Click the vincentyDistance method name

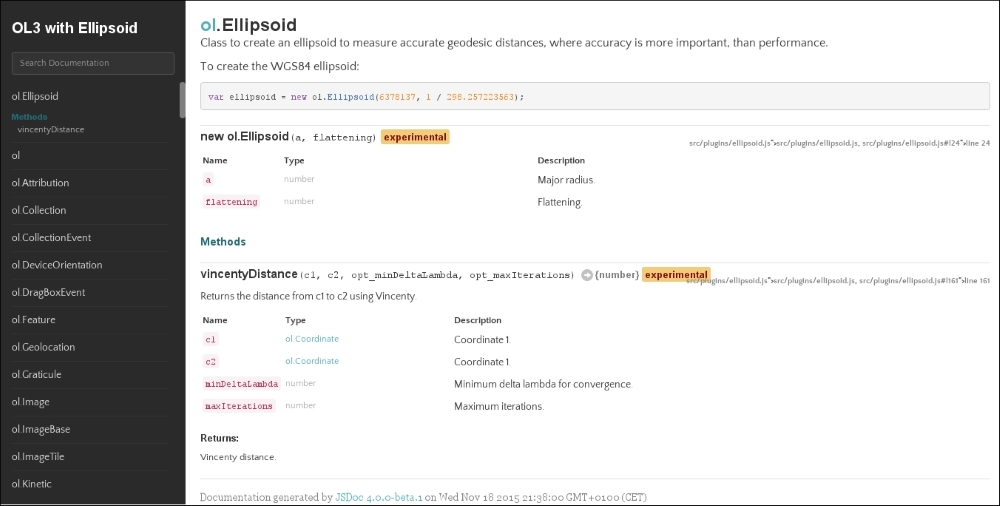point(249,274)
